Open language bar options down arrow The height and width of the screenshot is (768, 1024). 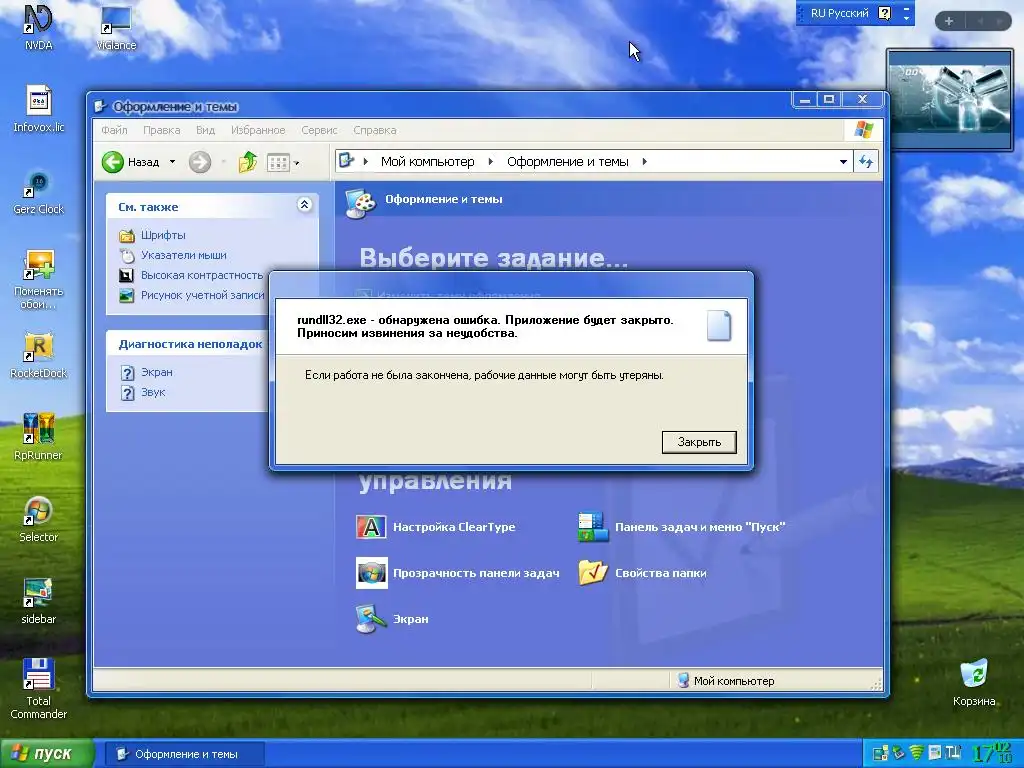pyautogui.click(x=906, y=18)
